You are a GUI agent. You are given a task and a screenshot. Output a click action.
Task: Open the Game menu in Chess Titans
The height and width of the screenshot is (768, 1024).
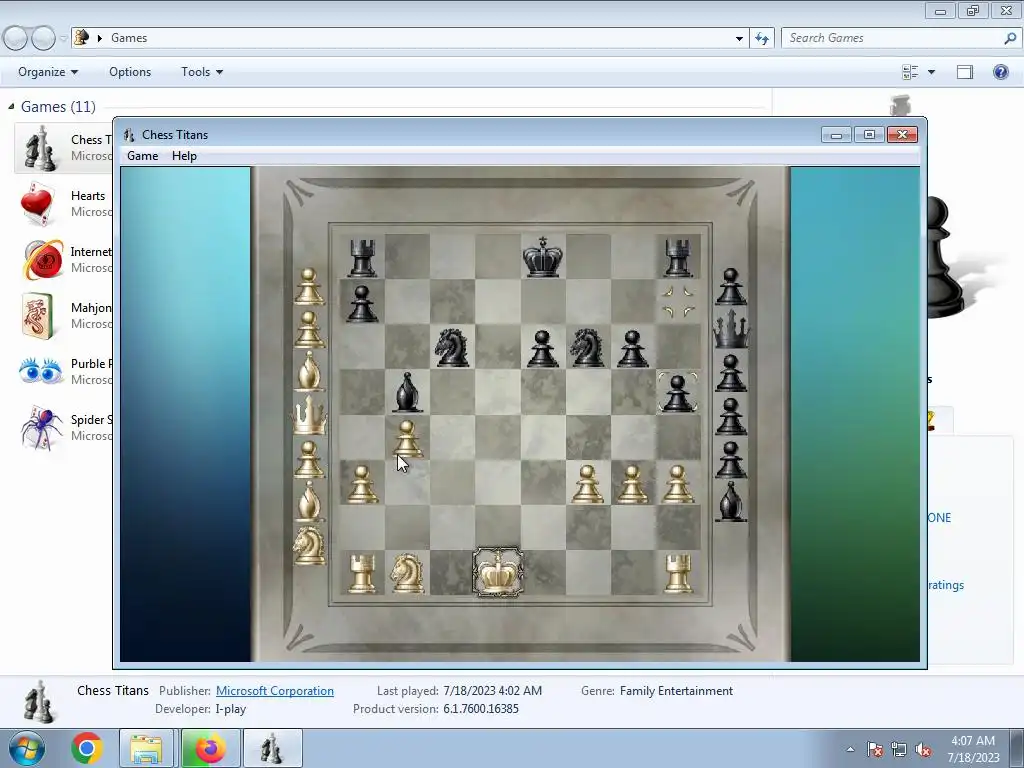point(142,156)
